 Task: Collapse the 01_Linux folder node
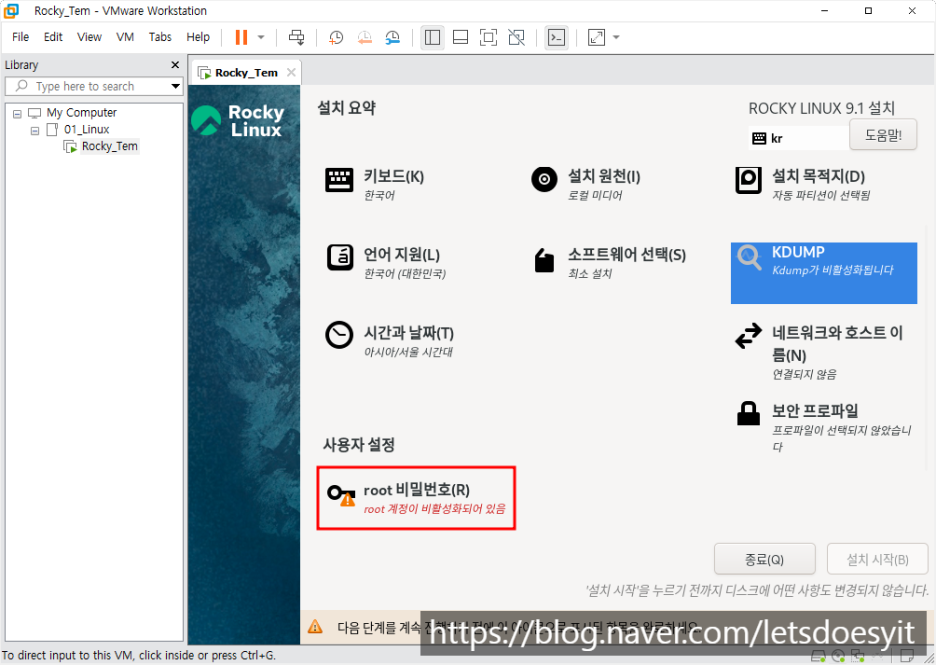pos(35,130)
